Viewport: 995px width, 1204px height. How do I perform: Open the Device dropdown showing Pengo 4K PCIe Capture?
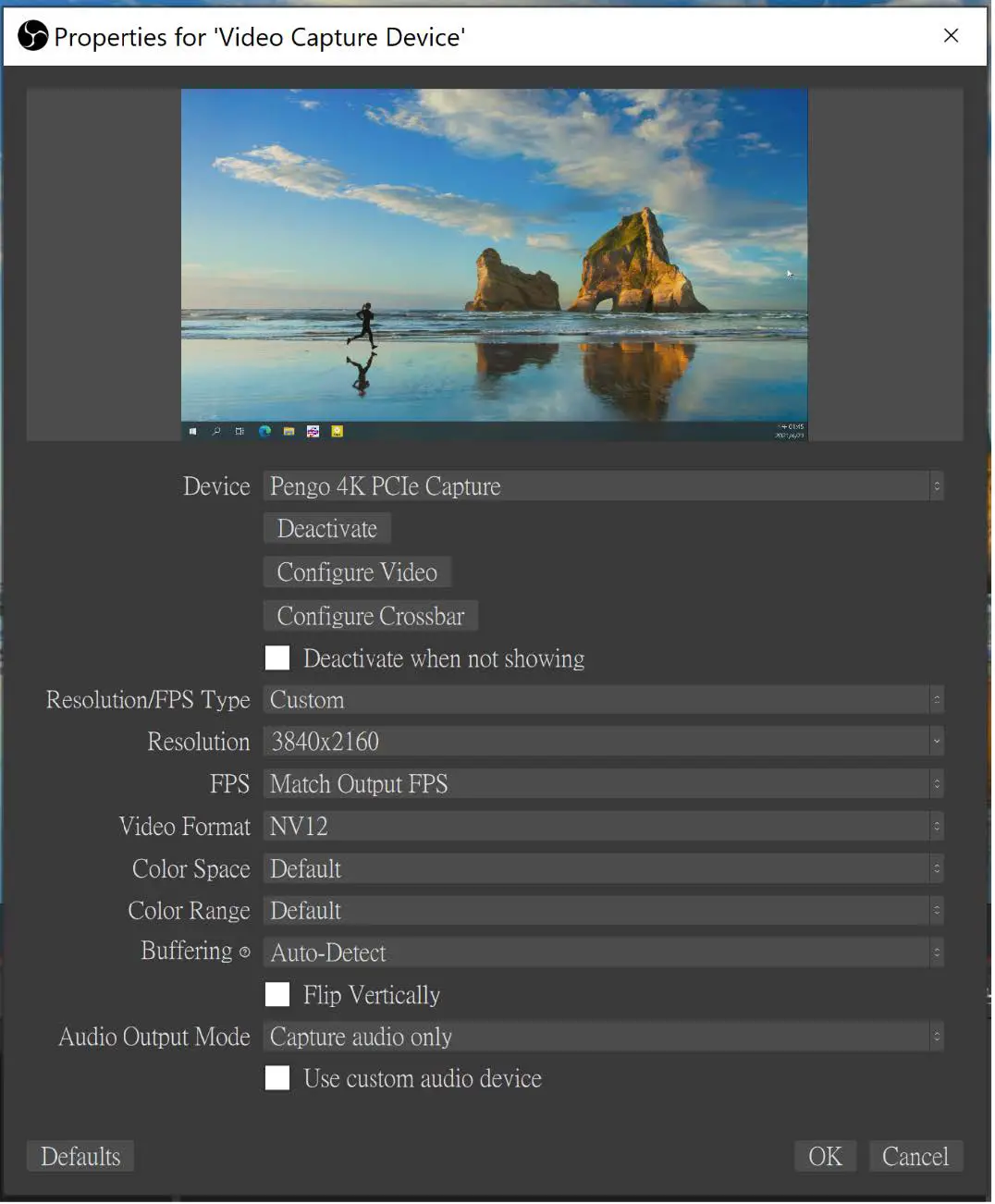point(604,487)
